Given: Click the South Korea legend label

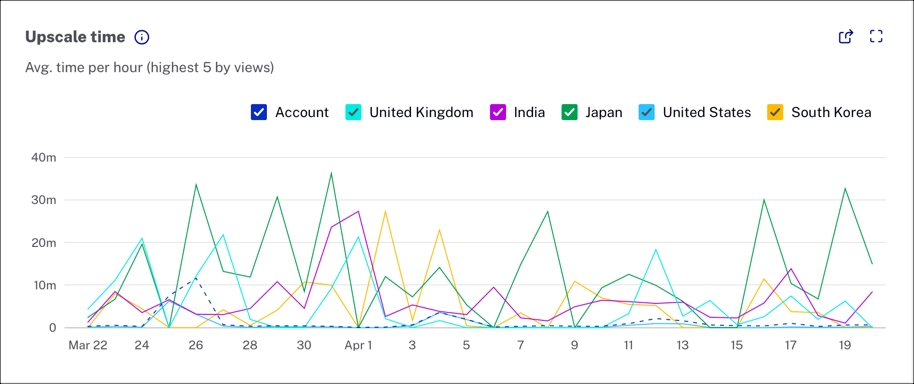Looking at the screenshot, I should pyautogui.click(x=831, y=112).
